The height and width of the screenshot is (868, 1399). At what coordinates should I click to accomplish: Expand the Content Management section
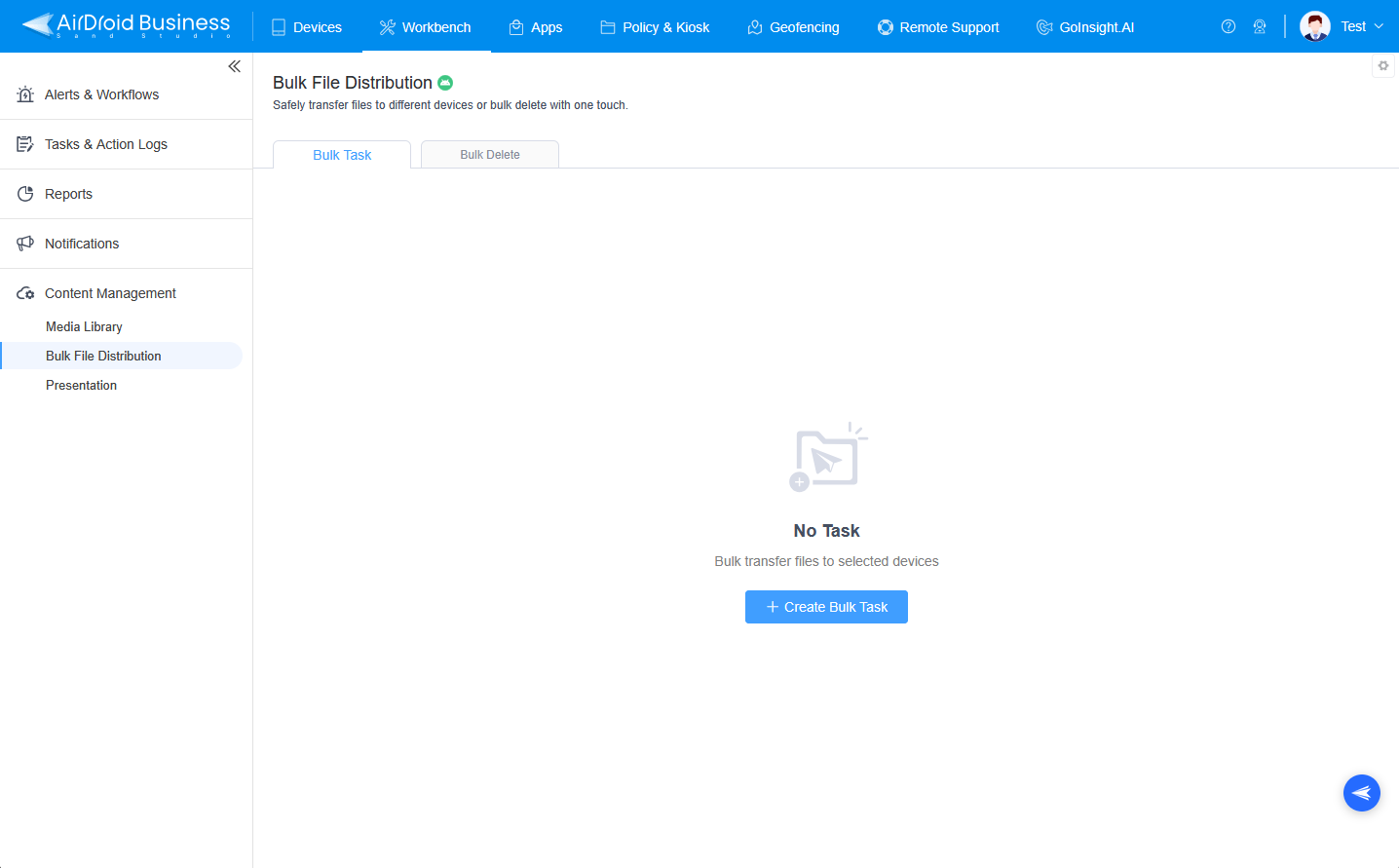[x=109, y=292]
